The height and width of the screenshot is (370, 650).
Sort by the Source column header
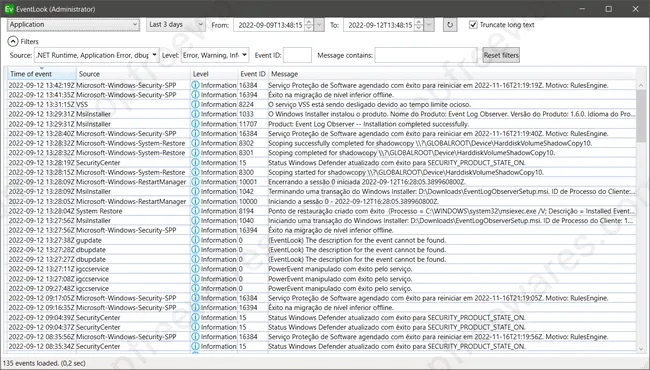[133, 74]
